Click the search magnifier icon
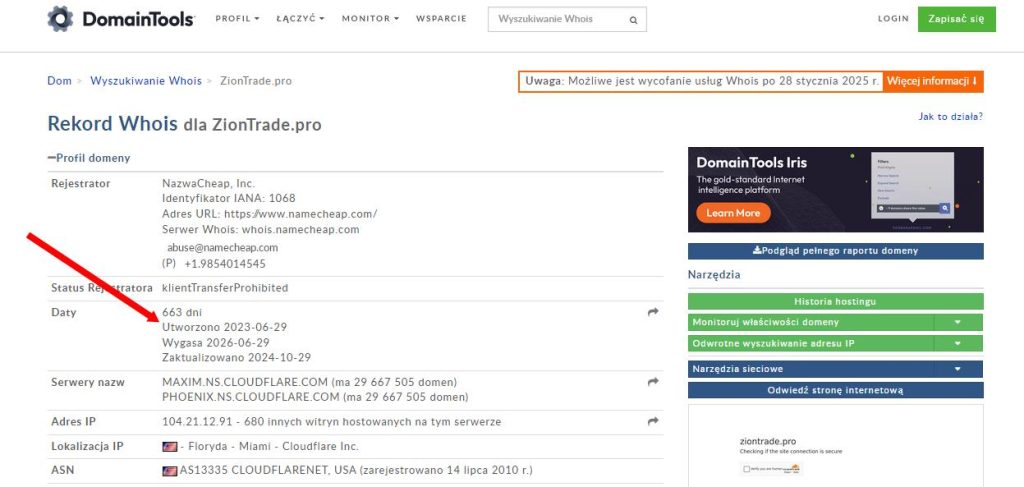 click(633, 20)
